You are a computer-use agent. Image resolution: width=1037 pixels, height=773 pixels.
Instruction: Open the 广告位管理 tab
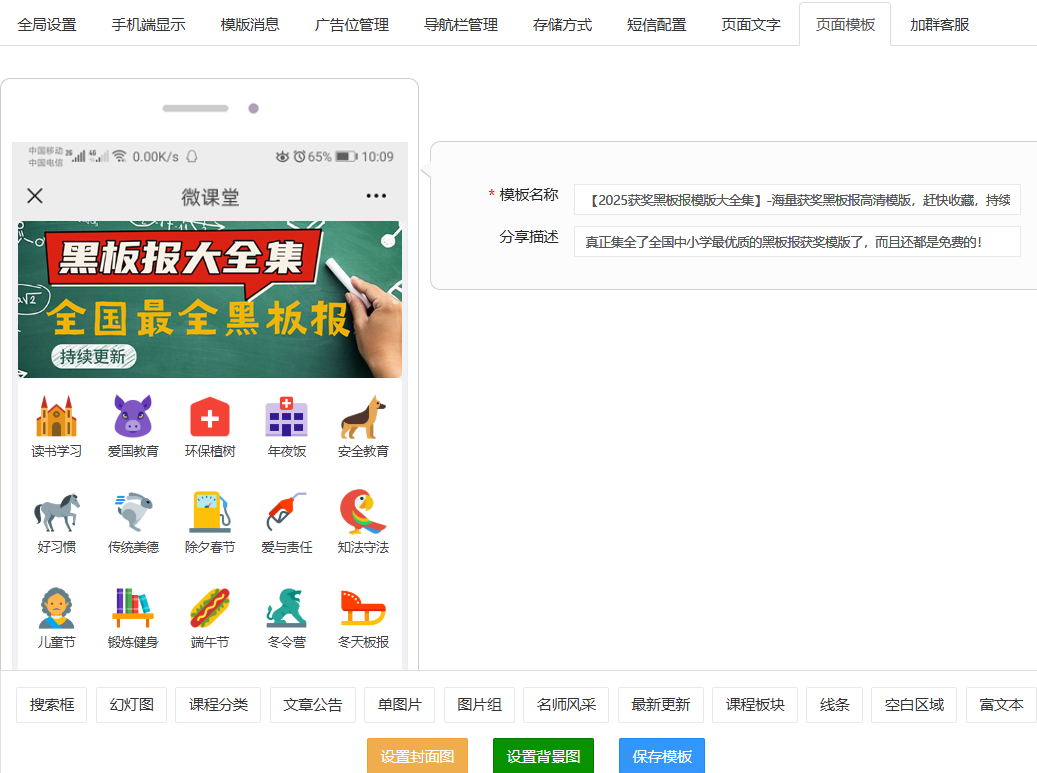point(351,24)
